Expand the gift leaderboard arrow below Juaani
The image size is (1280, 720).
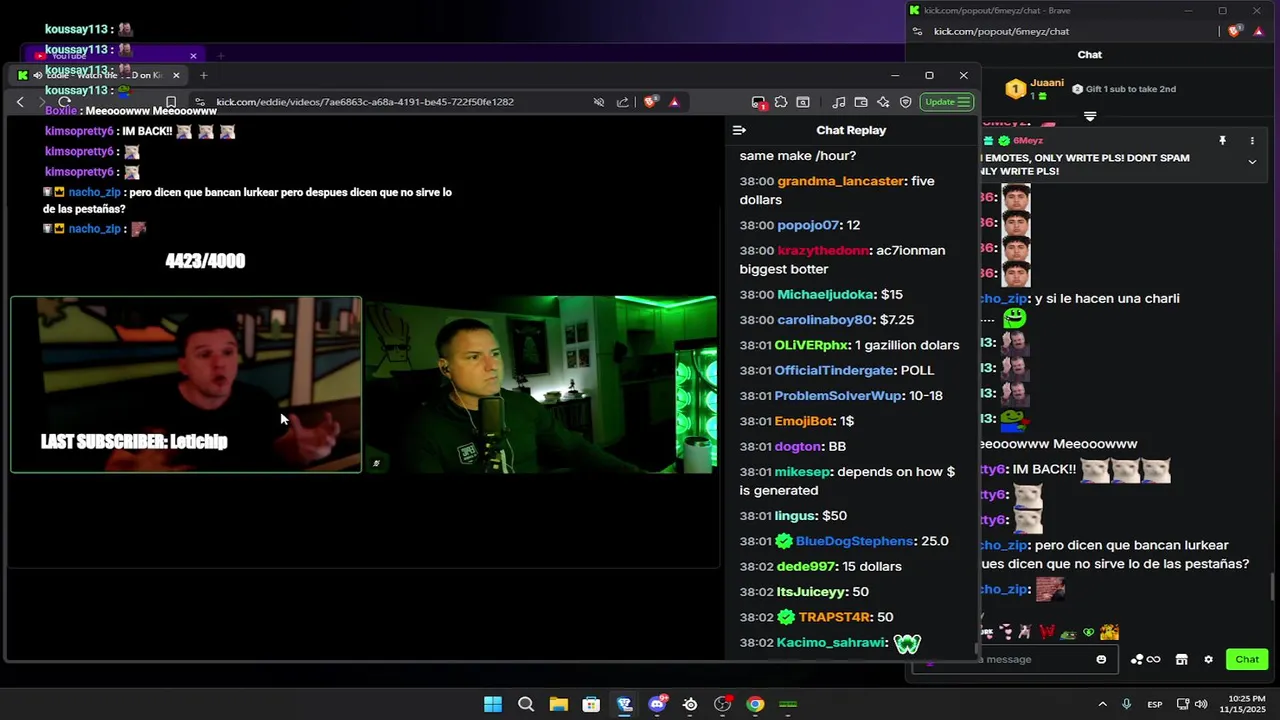click(x=1090, y=116)
